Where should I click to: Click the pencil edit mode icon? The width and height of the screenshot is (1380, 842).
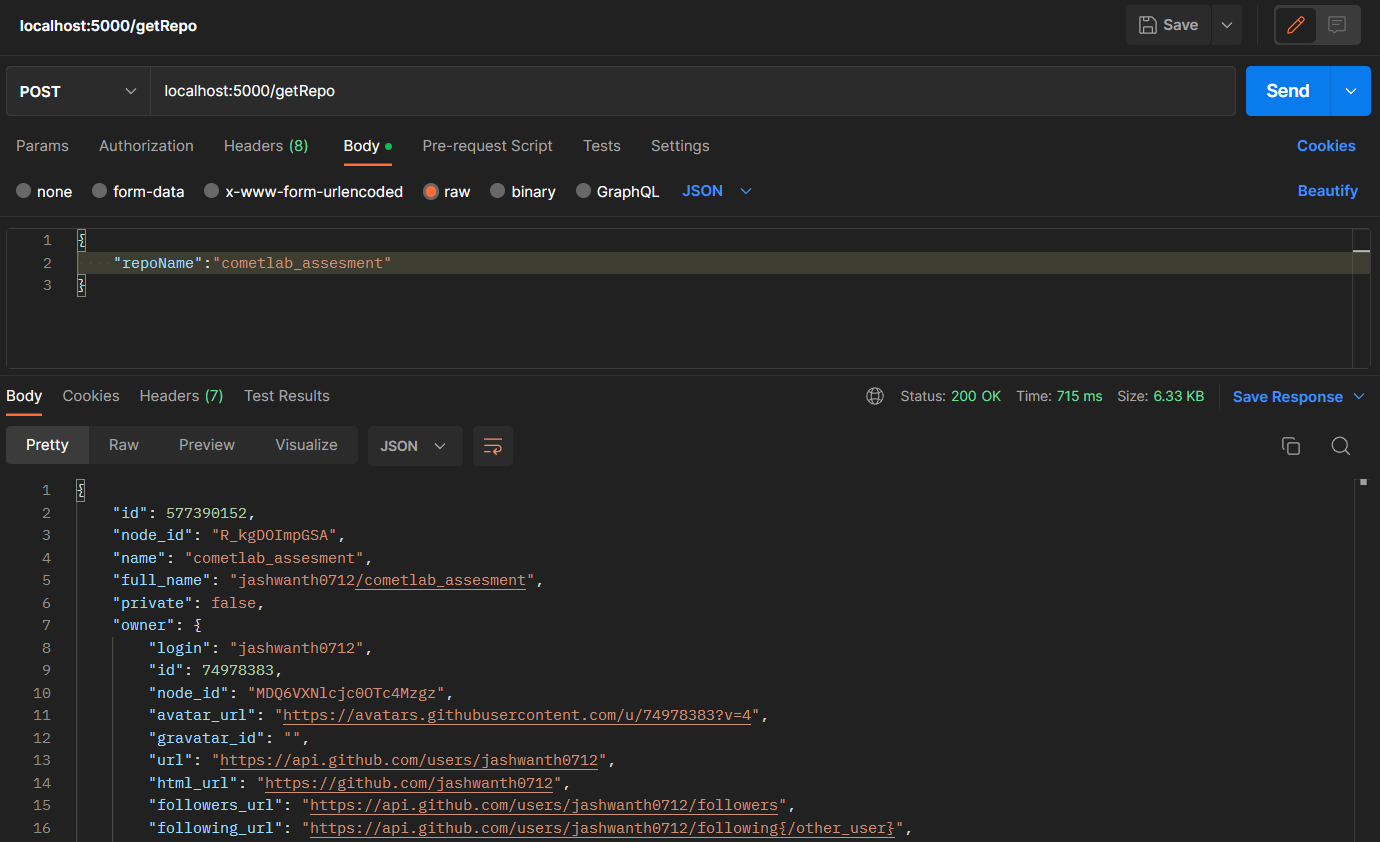1296,26
